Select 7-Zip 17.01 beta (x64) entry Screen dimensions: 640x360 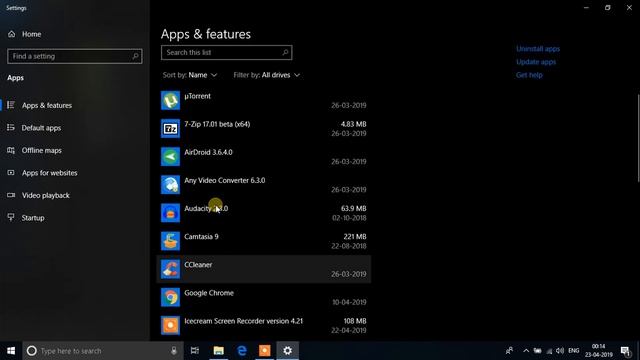[217, 124]
